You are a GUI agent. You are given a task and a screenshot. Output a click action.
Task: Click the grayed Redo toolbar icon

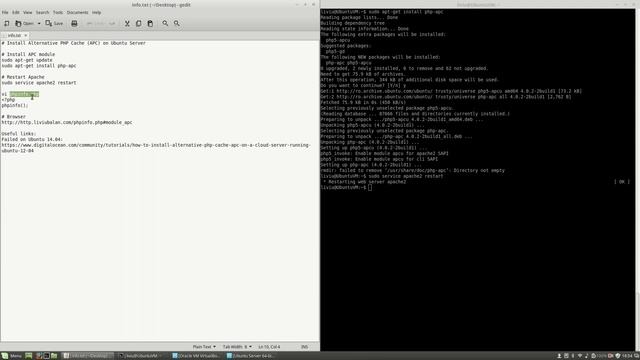(x=112, y=23)
